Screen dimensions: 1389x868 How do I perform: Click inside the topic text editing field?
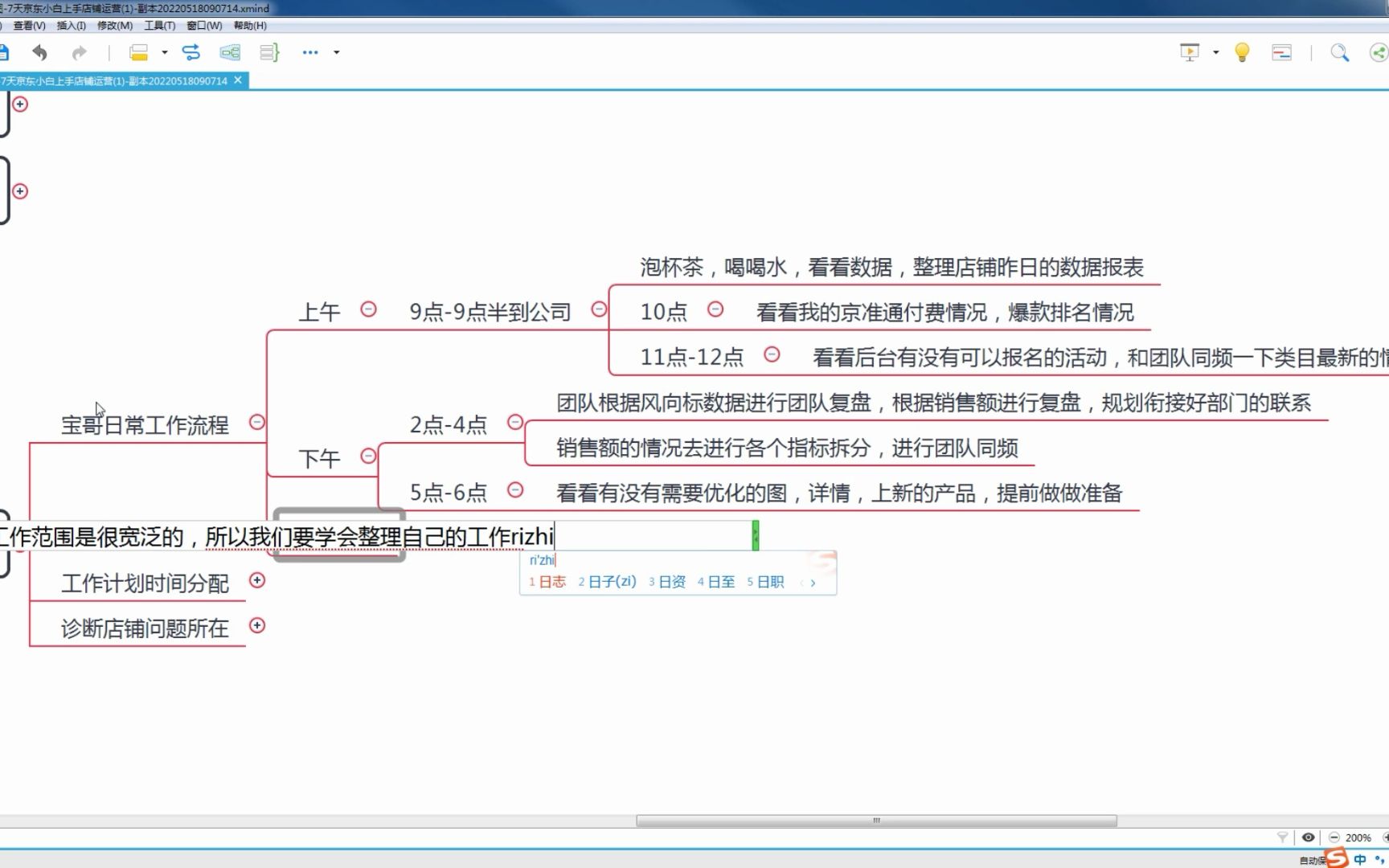[x=376, y=536]
